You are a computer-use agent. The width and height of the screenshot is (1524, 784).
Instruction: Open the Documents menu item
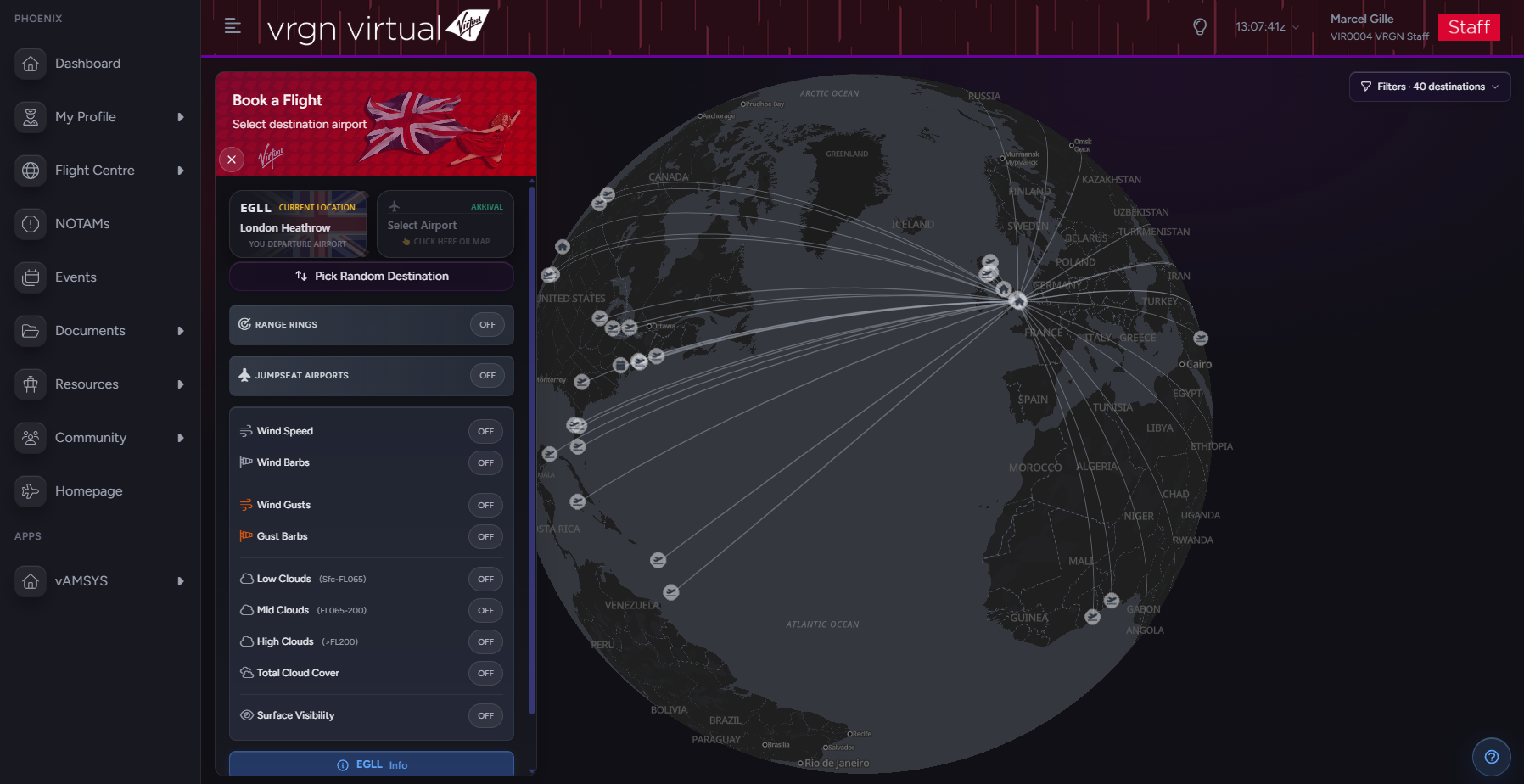point(90,331)
